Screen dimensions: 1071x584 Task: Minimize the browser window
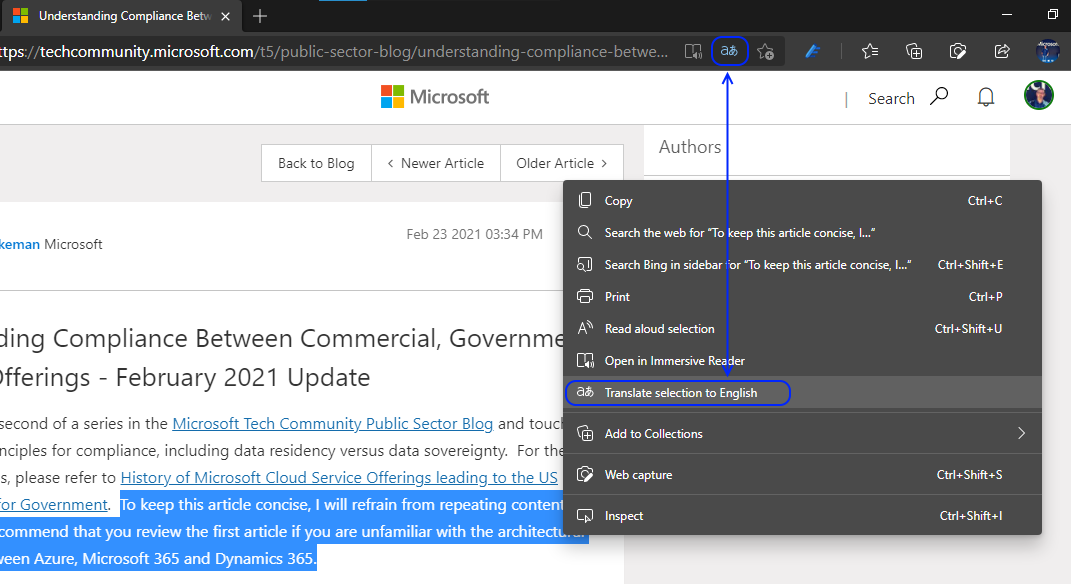tap(1006, 14)
